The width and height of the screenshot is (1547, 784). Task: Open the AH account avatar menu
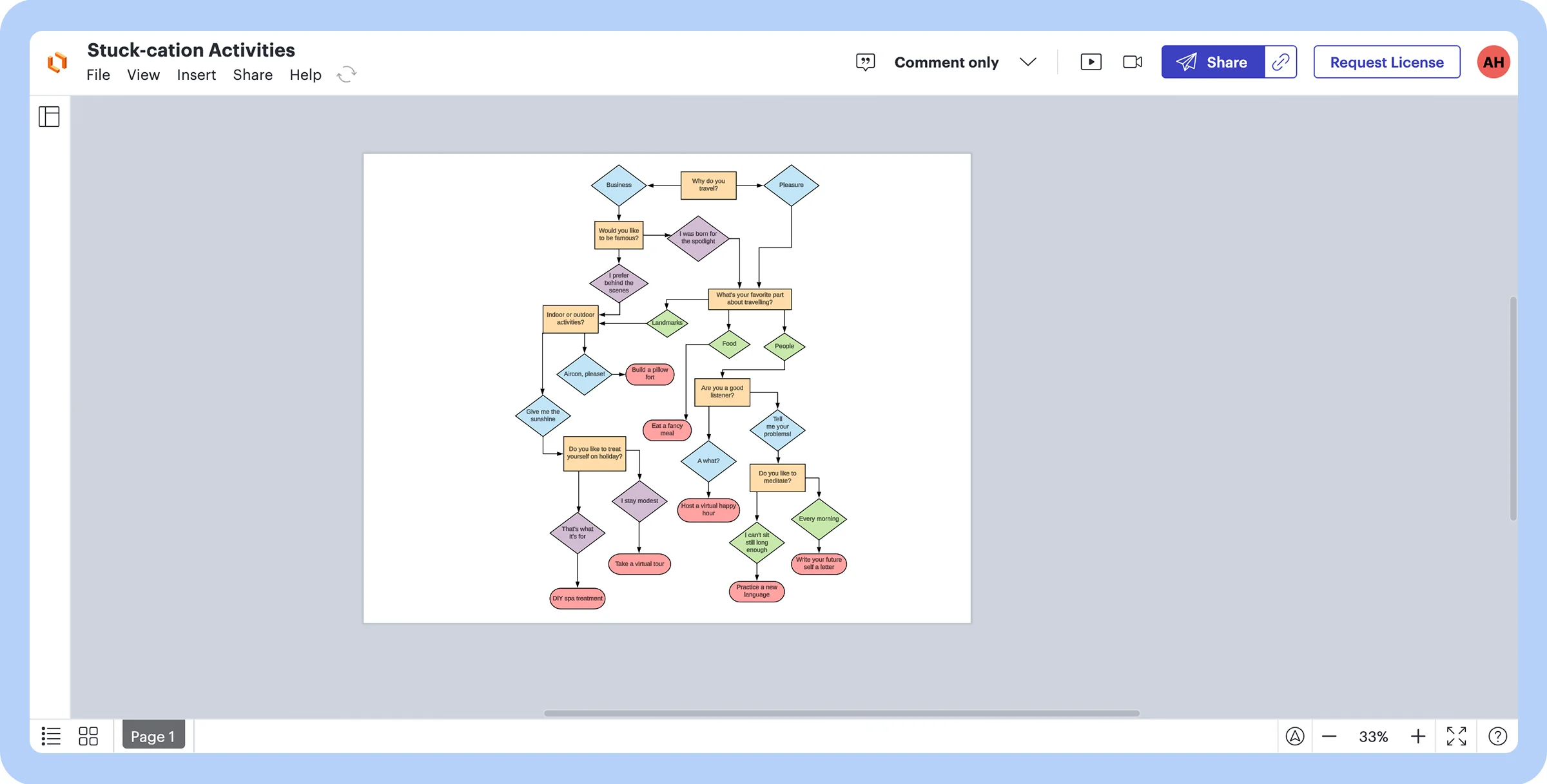point(1493,62)
